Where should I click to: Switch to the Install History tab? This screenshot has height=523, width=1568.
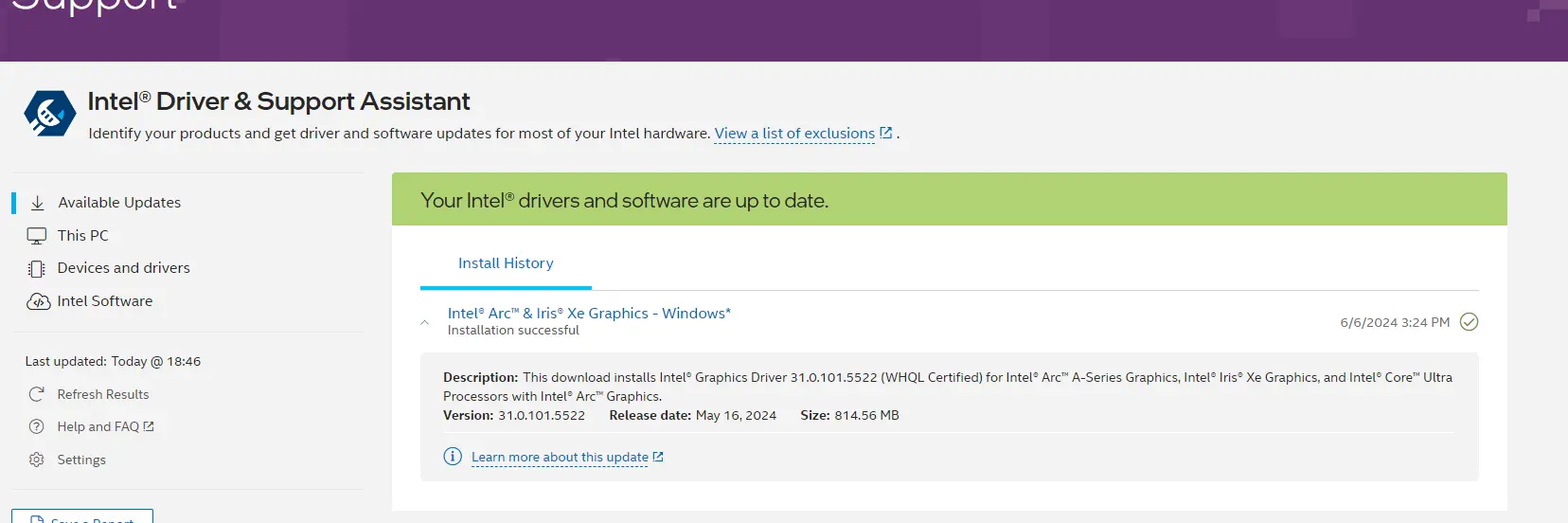(x=506, y=263)
